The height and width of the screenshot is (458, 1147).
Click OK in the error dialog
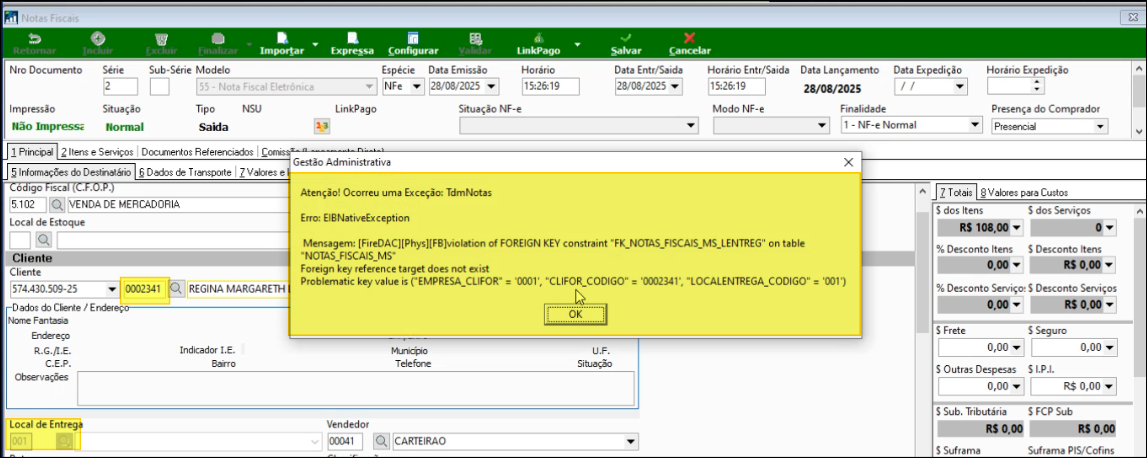pos(575,314)
